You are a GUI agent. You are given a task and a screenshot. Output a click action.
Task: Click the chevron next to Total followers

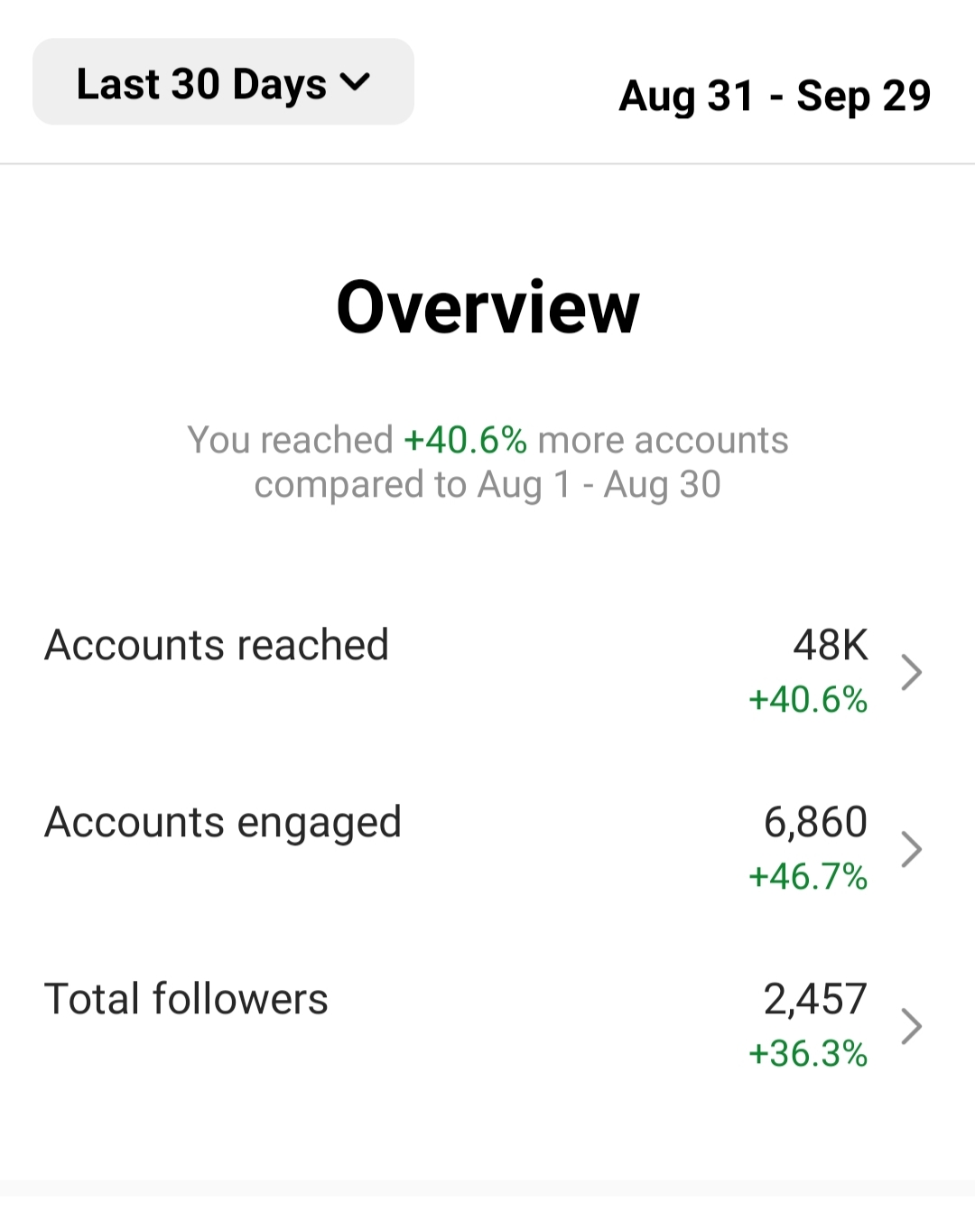click(912, 1026)
